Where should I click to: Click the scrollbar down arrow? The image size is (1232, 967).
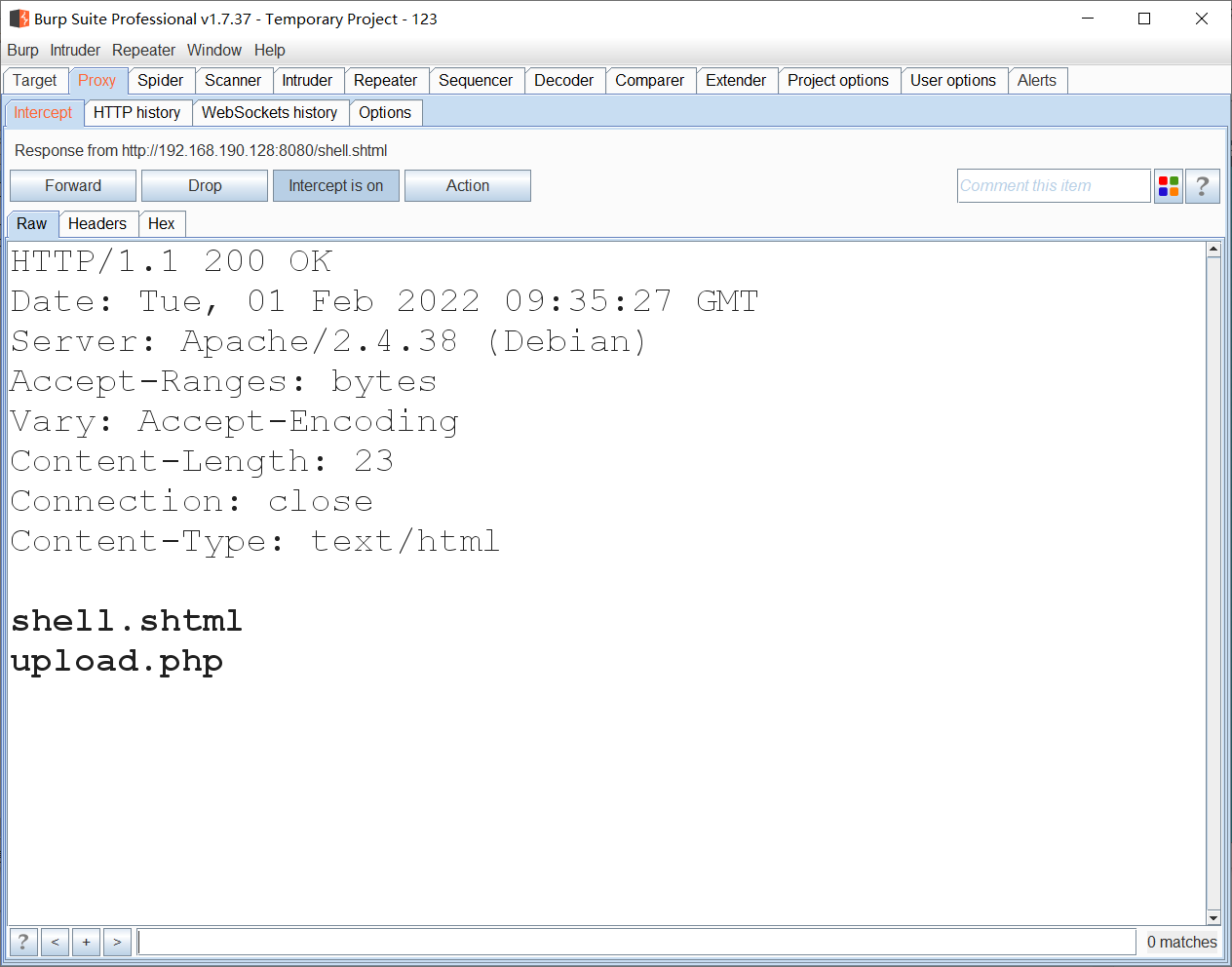(x=1213, y=917)
